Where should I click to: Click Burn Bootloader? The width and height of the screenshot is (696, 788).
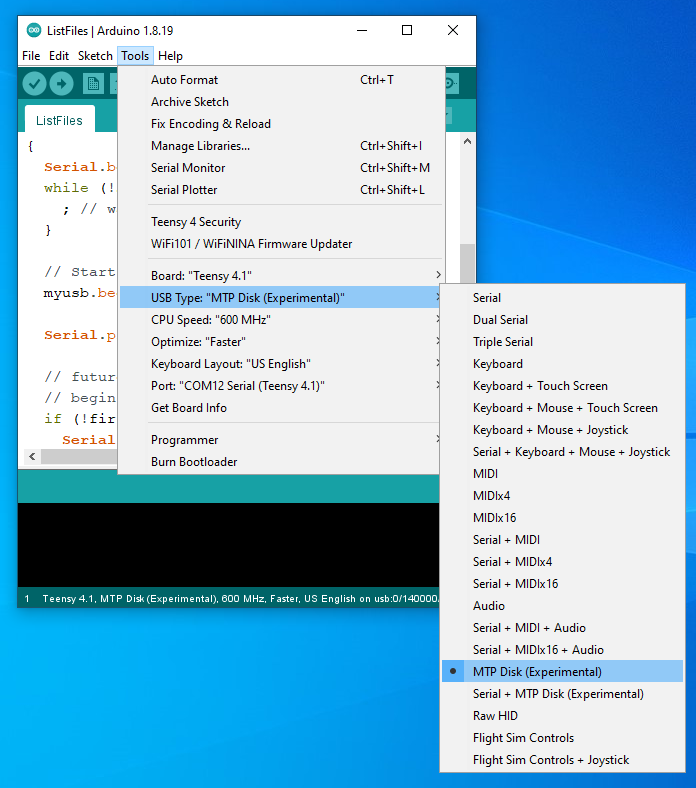point(281,462)
